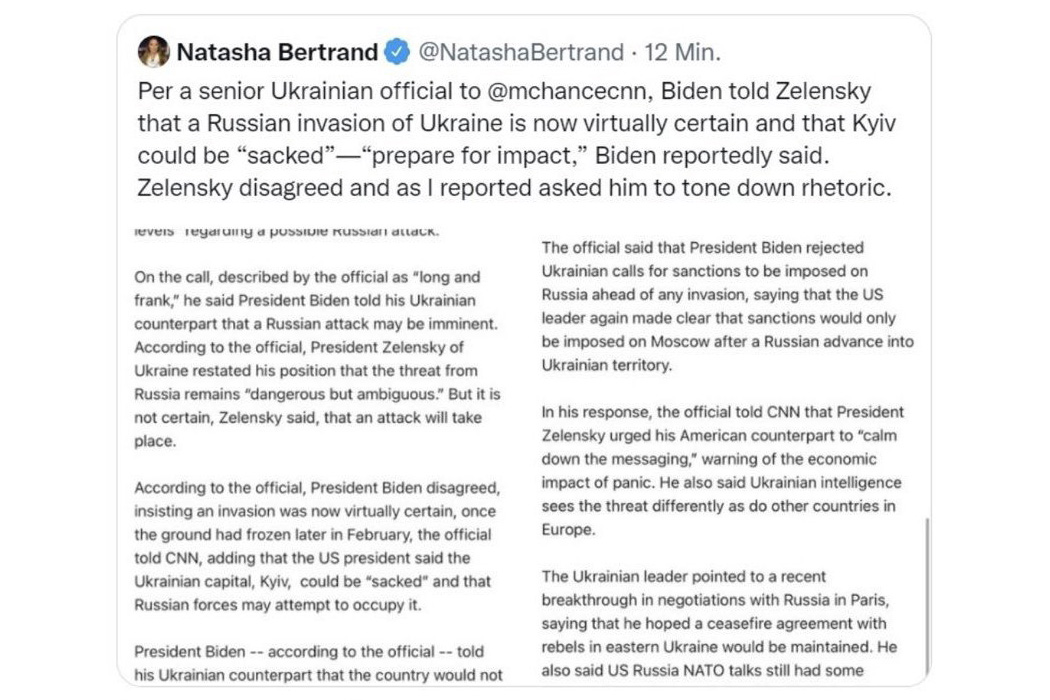The width and height of the screenshot is (1050, 700).
Task: Click the paragraph starting 'President Biden -- according'
Action: coord(318,663)
